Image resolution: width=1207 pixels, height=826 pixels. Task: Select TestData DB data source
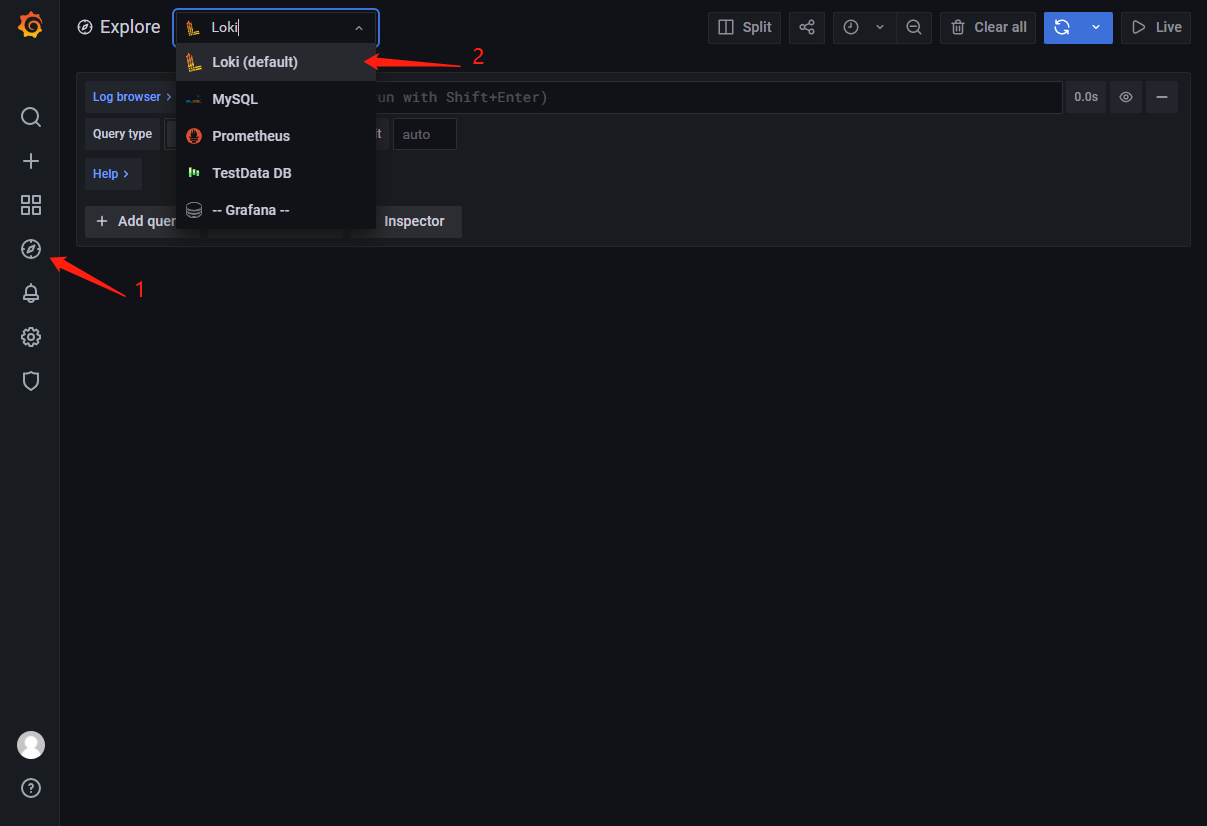pyautogui.click(x=276, y=173)
